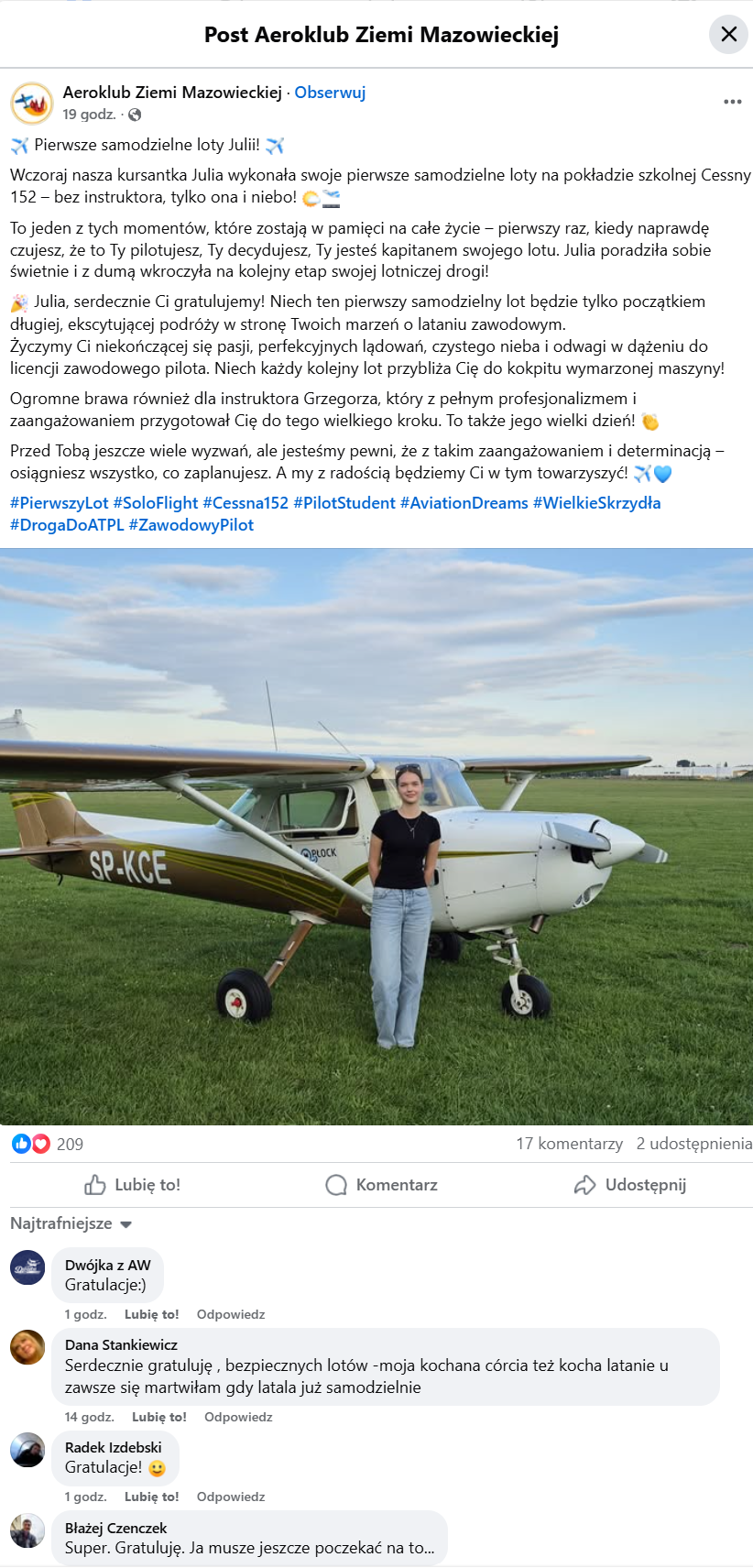Close the post dialog with X
Viewport: 753px width, 1568px height.
(x=728, y=35)
